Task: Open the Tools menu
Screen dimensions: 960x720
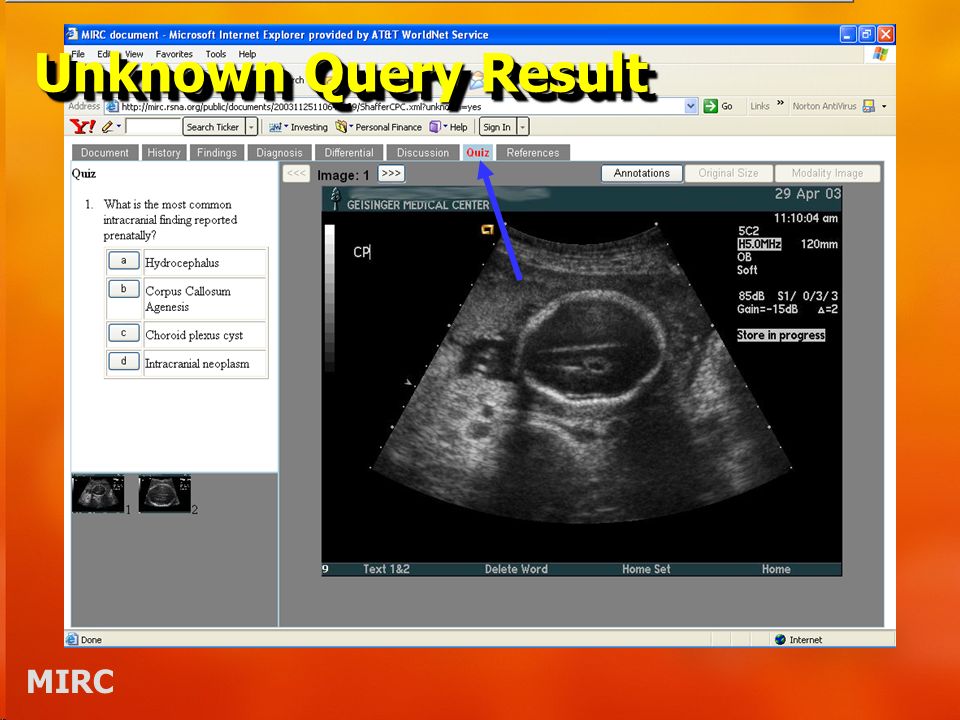Action: [216, 54]
